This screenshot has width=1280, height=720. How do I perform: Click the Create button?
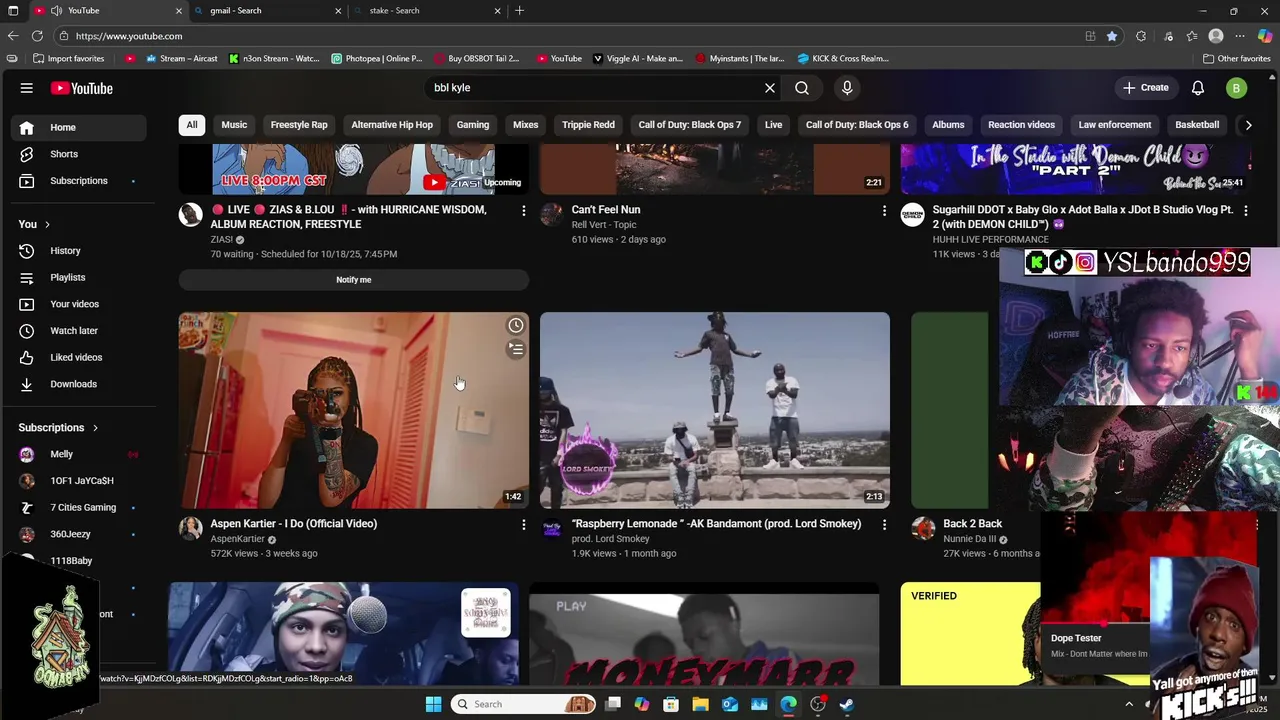[1146, 88]
